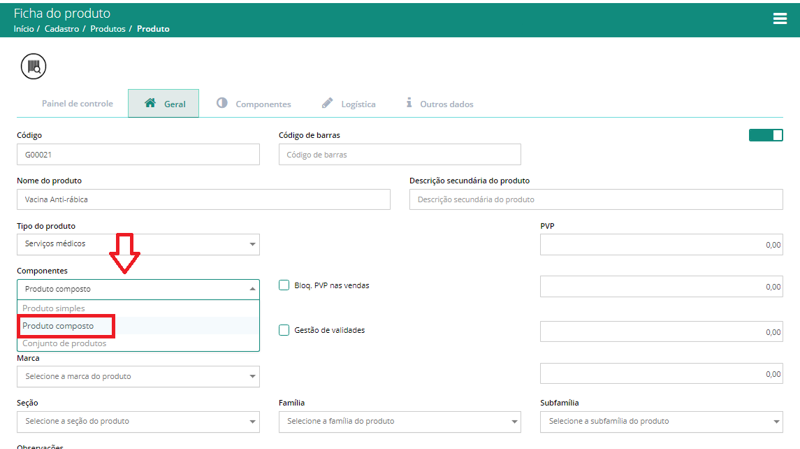Click the Código de barras field

399,155
